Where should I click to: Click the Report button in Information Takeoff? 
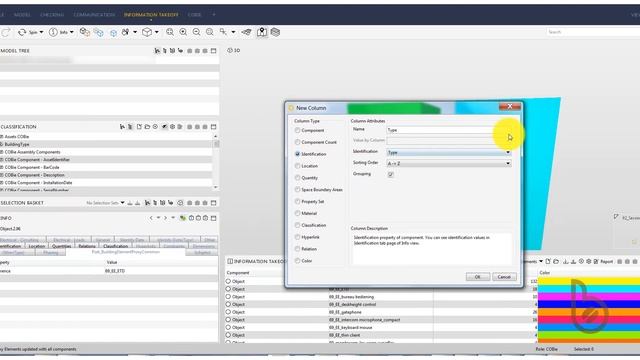coord(603,261)
